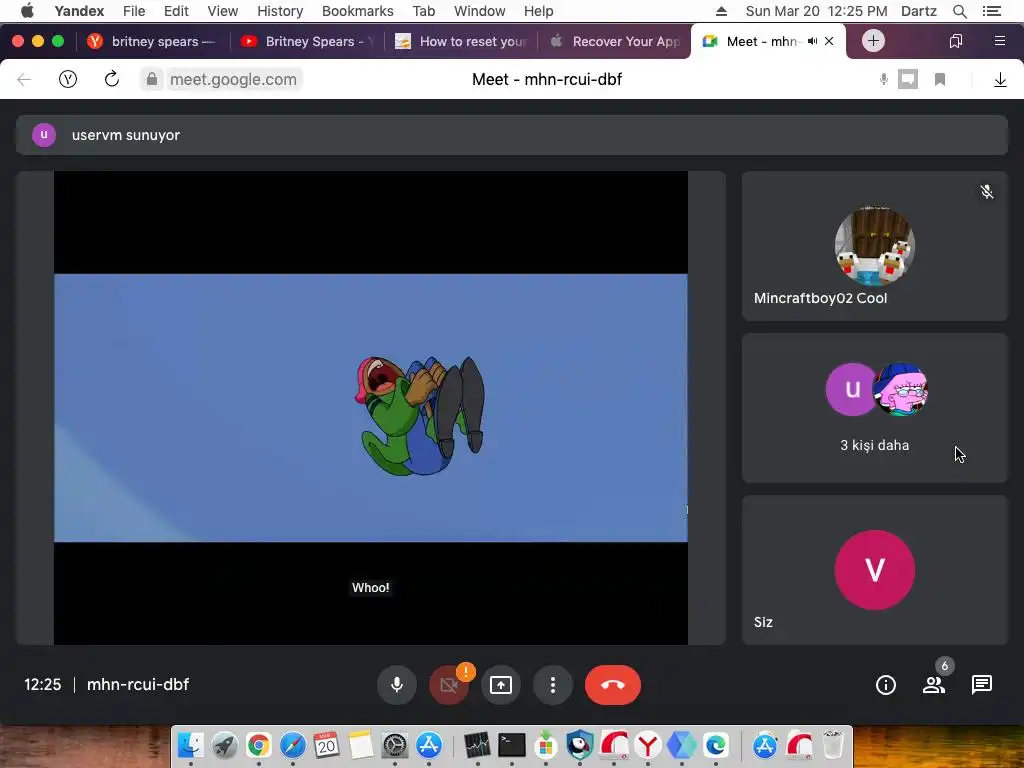Open the three-dot more options menu

coord(553,685)
